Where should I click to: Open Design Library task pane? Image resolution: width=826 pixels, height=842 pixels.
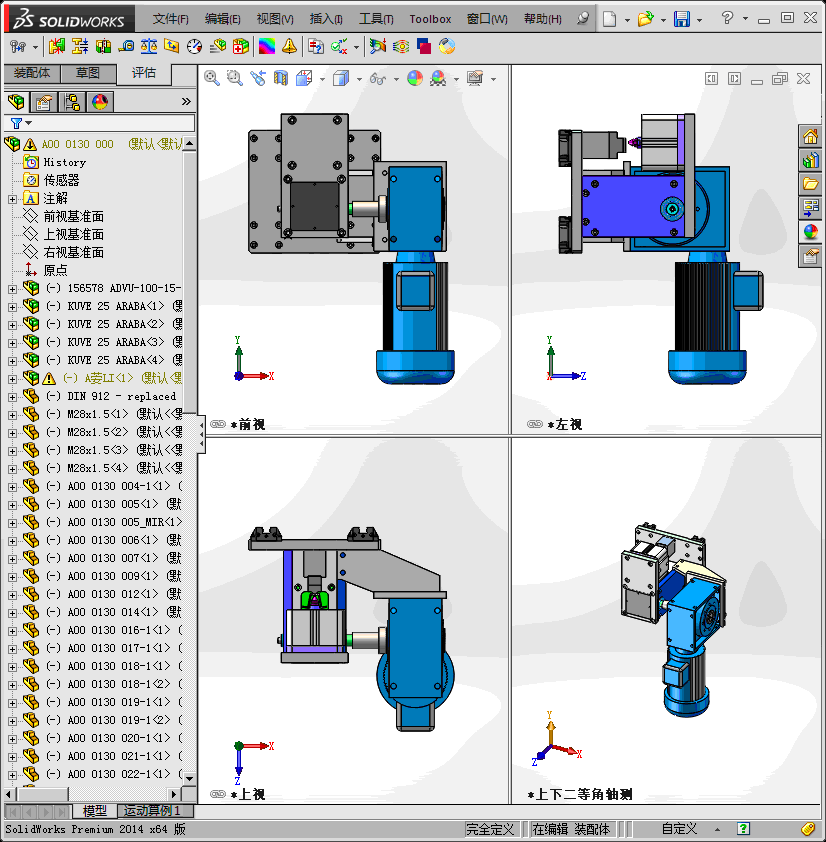(810, 161)
